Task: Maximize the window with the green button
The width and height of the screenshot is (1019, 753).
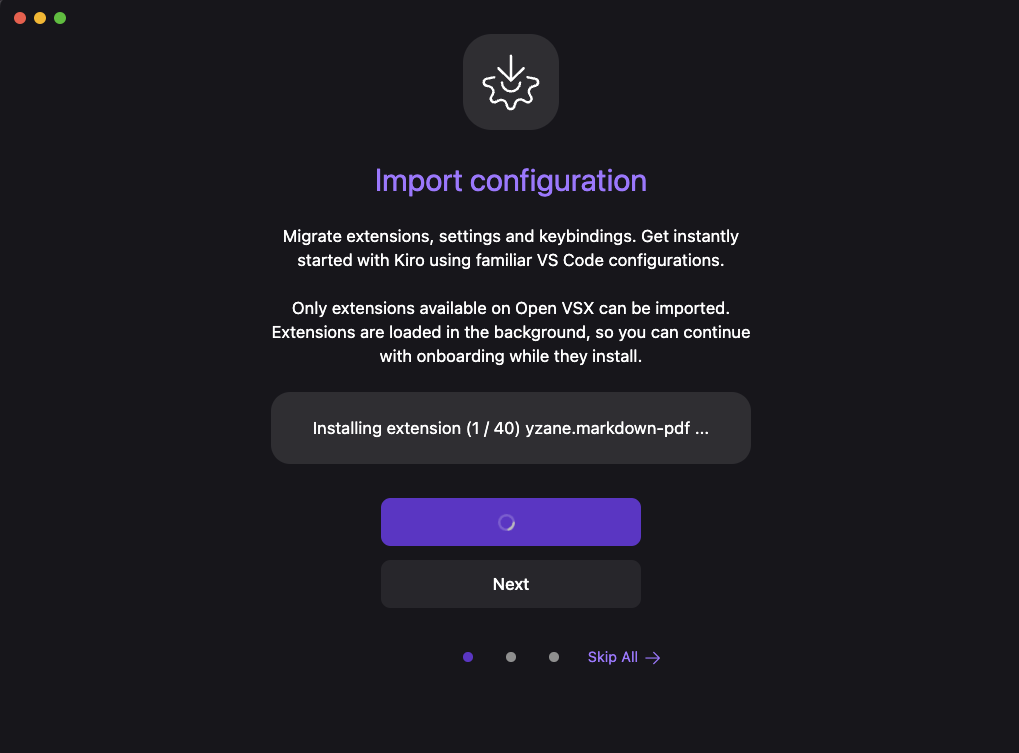Action: [60, 18]
